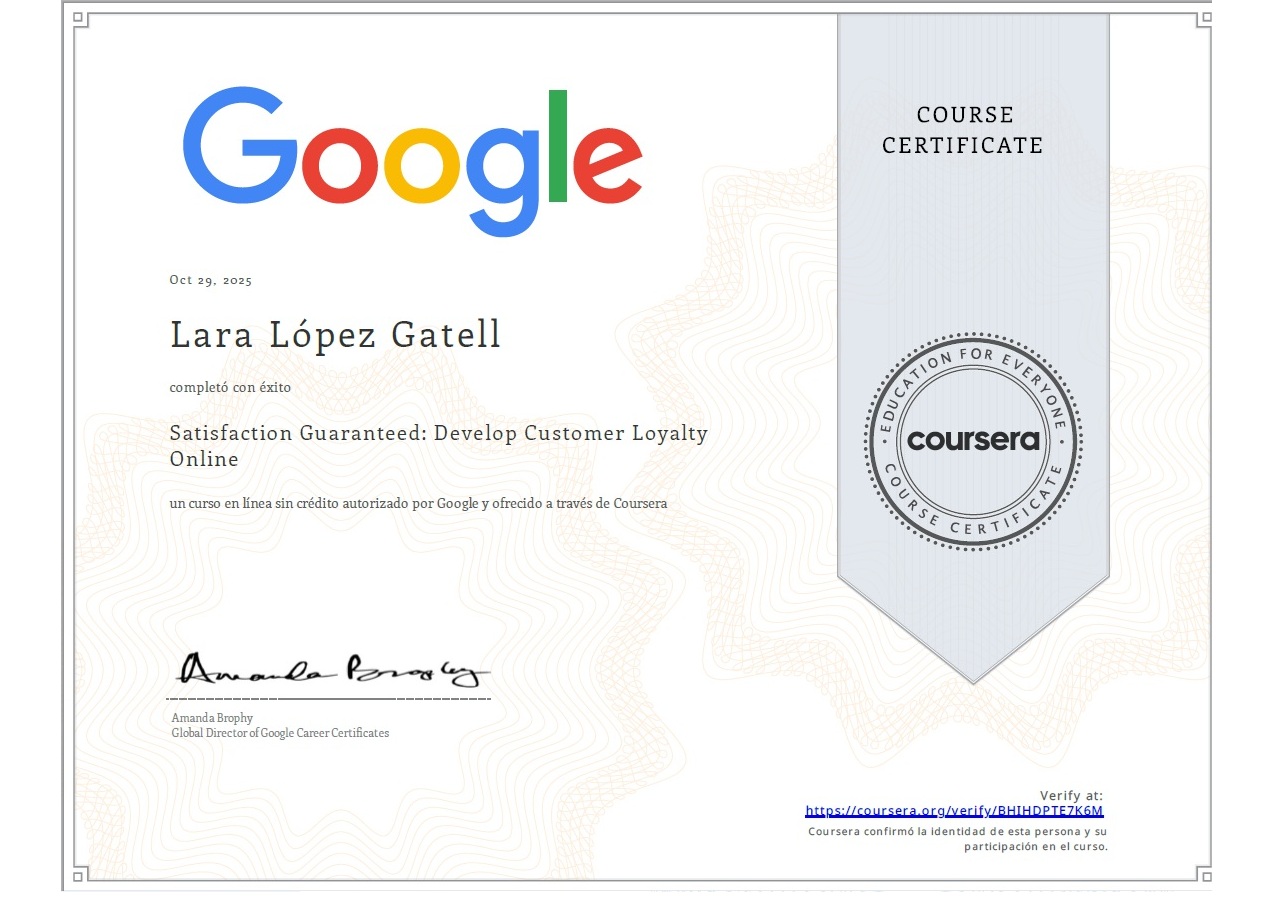Click the recipient name Lara López Gatell
Screen dimensions: 1280x900
tap(335, 335)
